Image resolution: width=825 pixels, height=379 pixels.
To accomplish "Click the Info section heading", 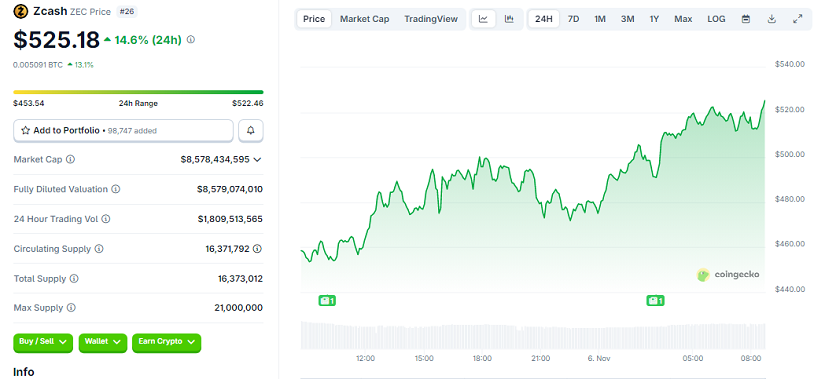I will [x=24, y=372].
